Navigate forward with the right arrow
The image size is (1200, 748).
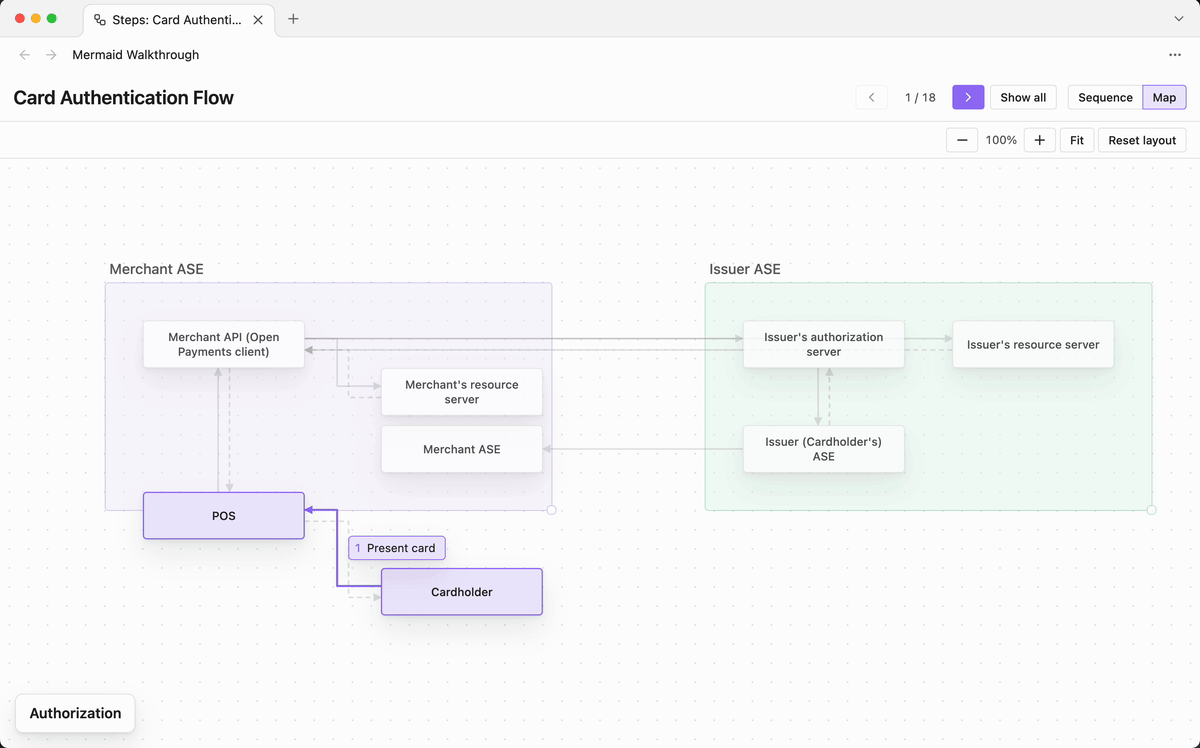click(x=51, y=55)
